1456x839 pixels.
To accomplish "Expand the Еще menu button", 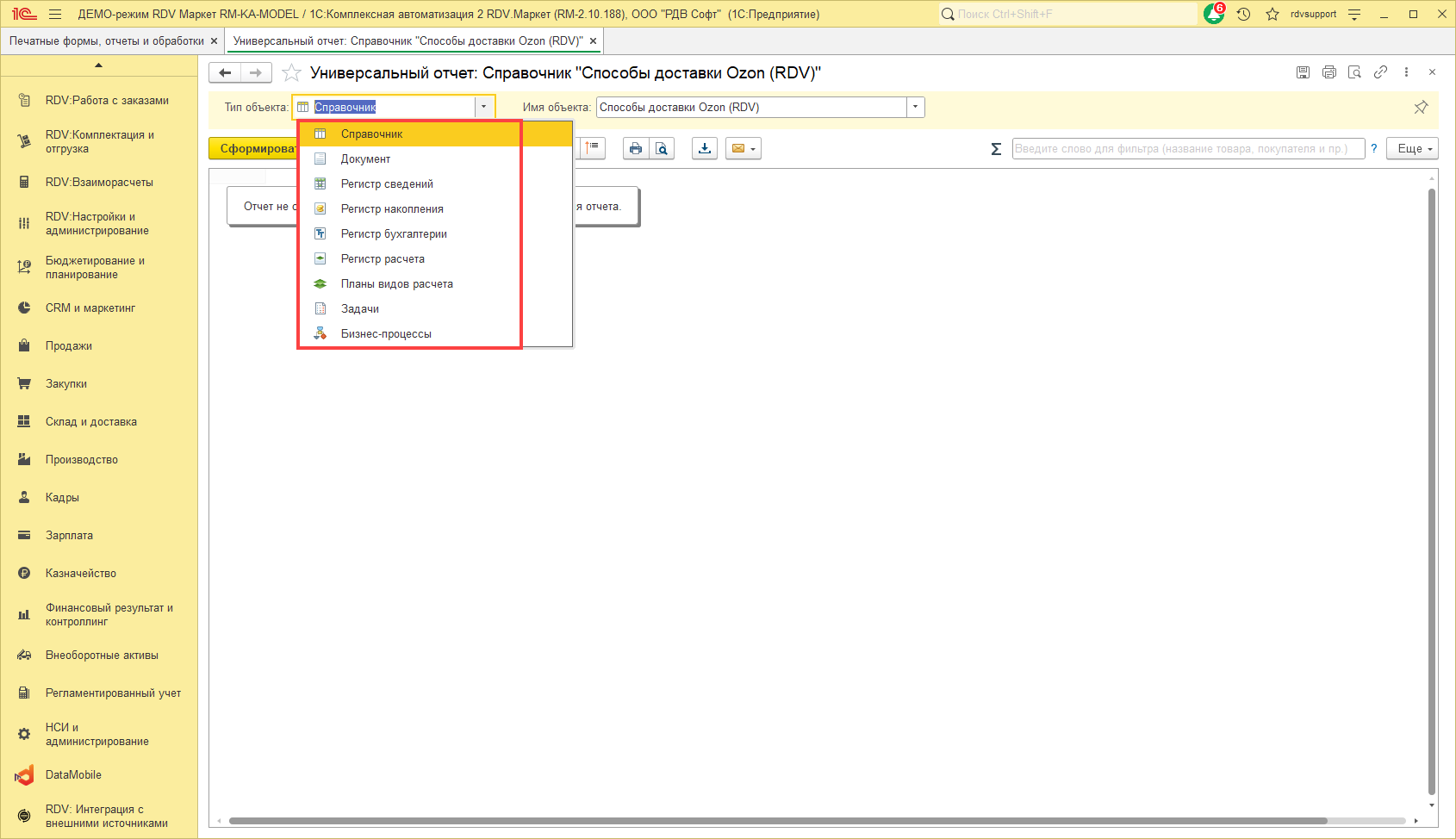I will click(1413, 149).
